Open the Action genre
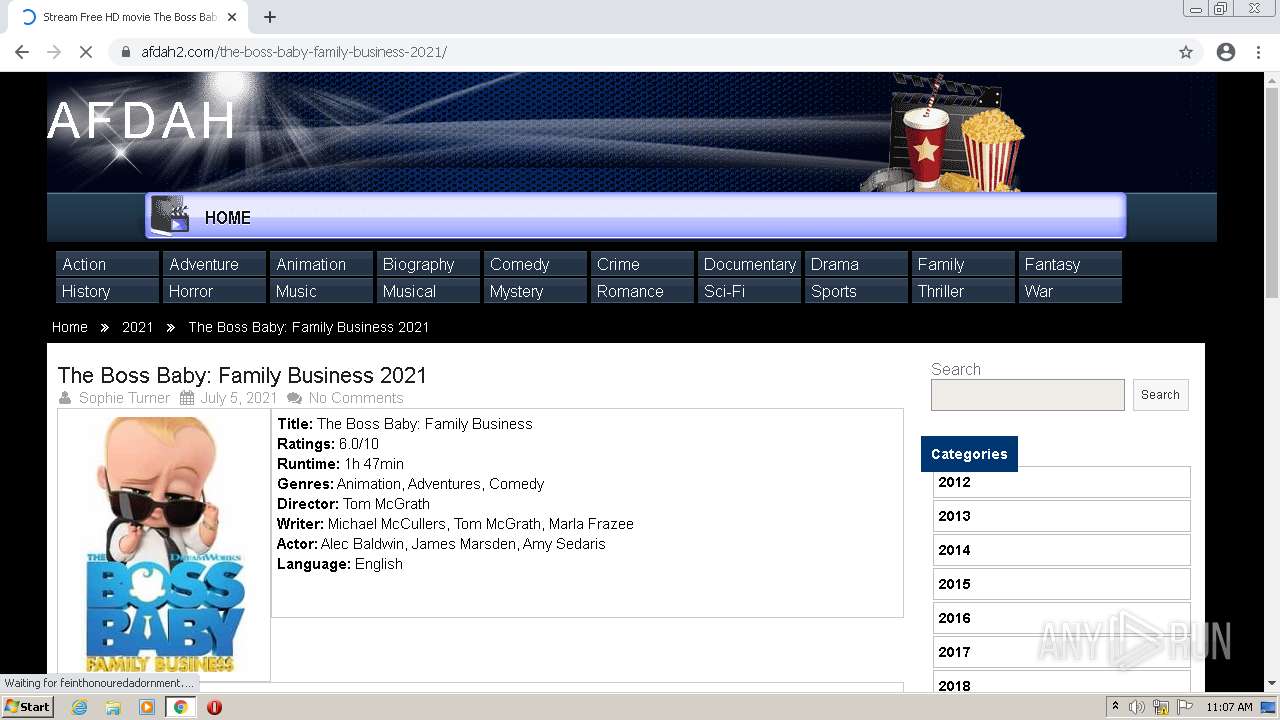Image resolution: width=1280 pixels, height=720 pixels. [x=107, y=264]
